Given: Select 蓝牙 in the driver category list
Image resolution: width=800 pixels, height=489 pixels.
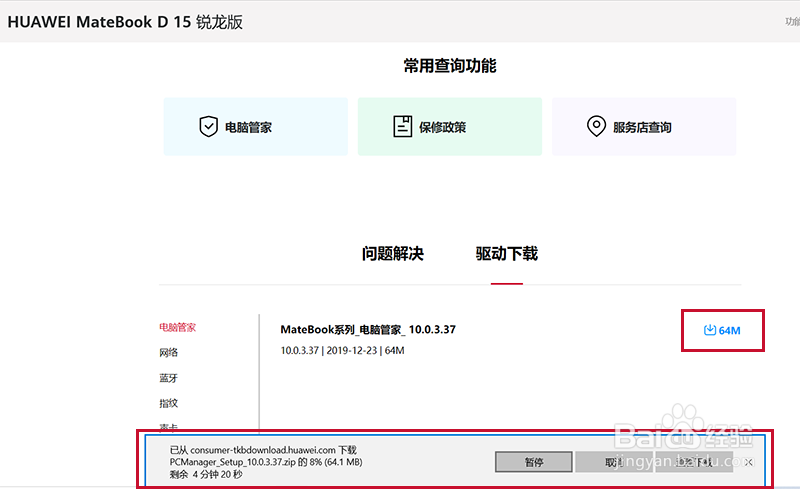Looking at the screenshot, I should [x=168, y=378].
